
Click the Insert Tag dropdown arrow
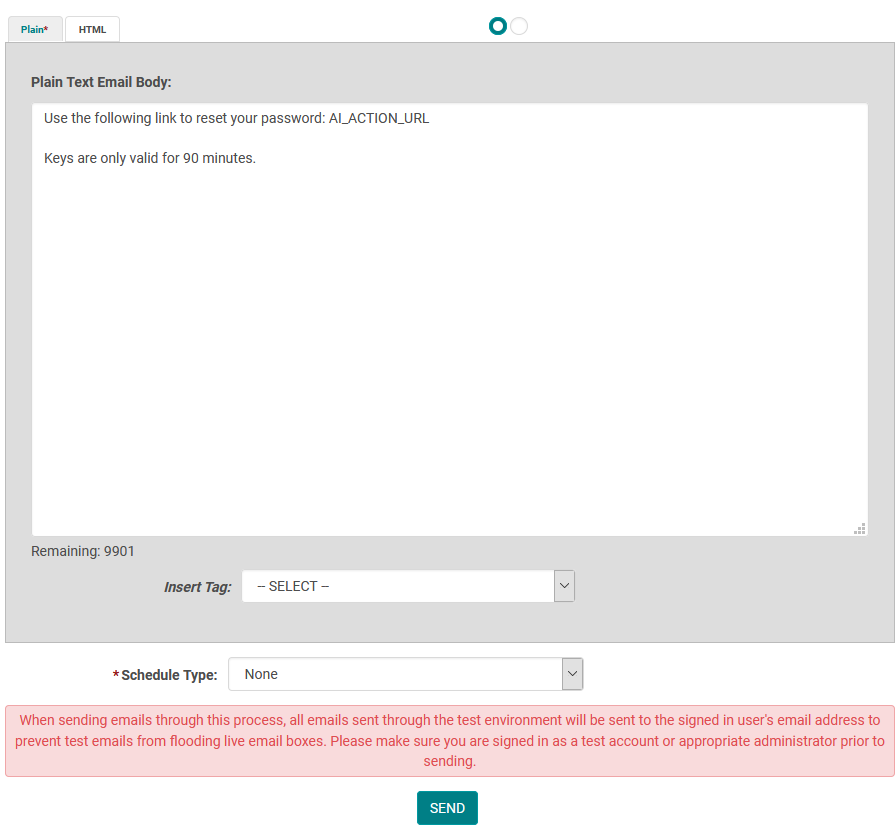[x=565, y=586]
